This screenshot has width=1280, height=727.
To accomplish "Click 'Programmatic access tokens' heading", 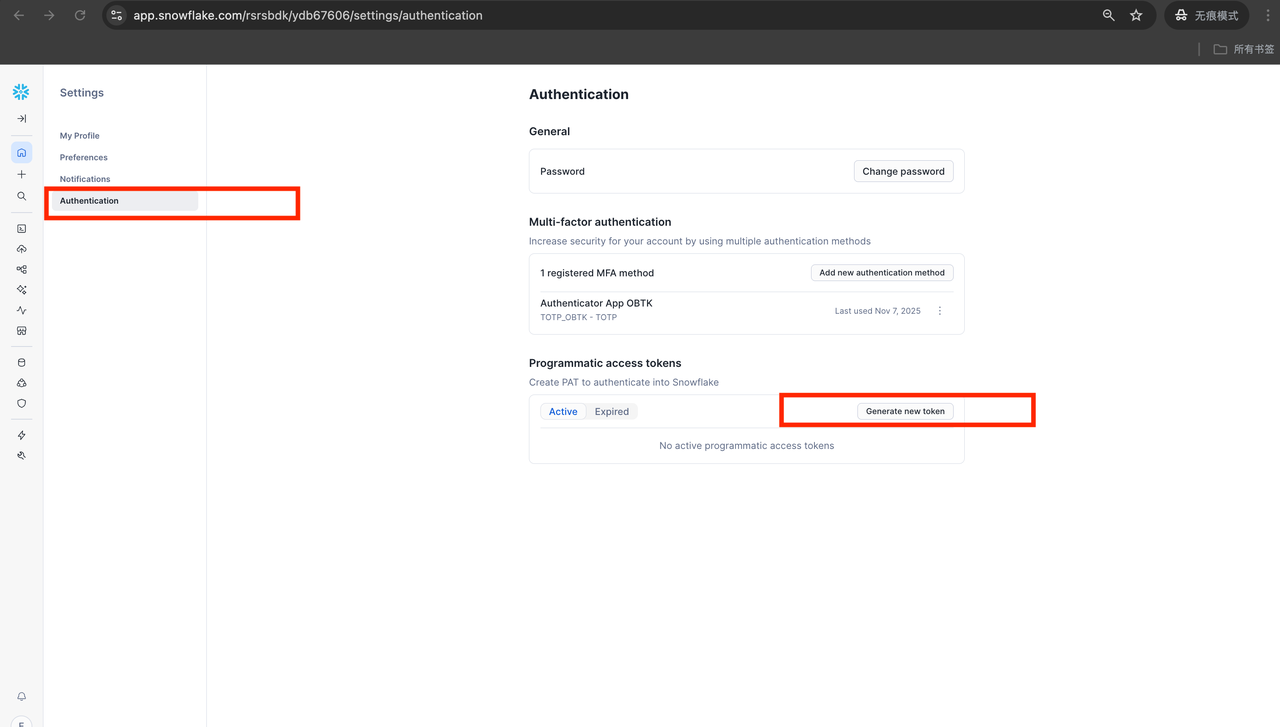I will 605,363.
